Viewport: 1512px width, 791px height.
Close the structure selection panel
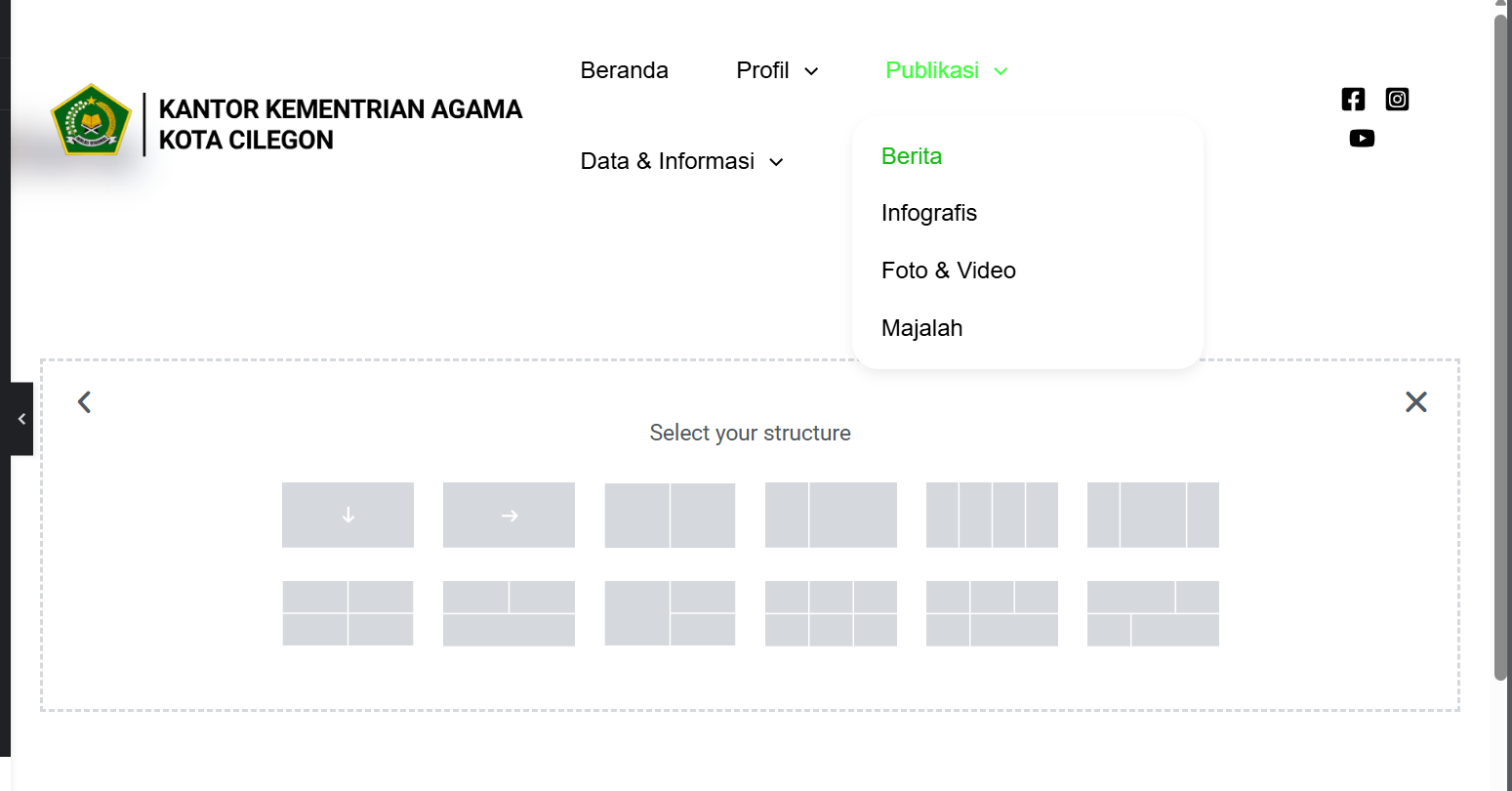click(x=1416, y=401)
